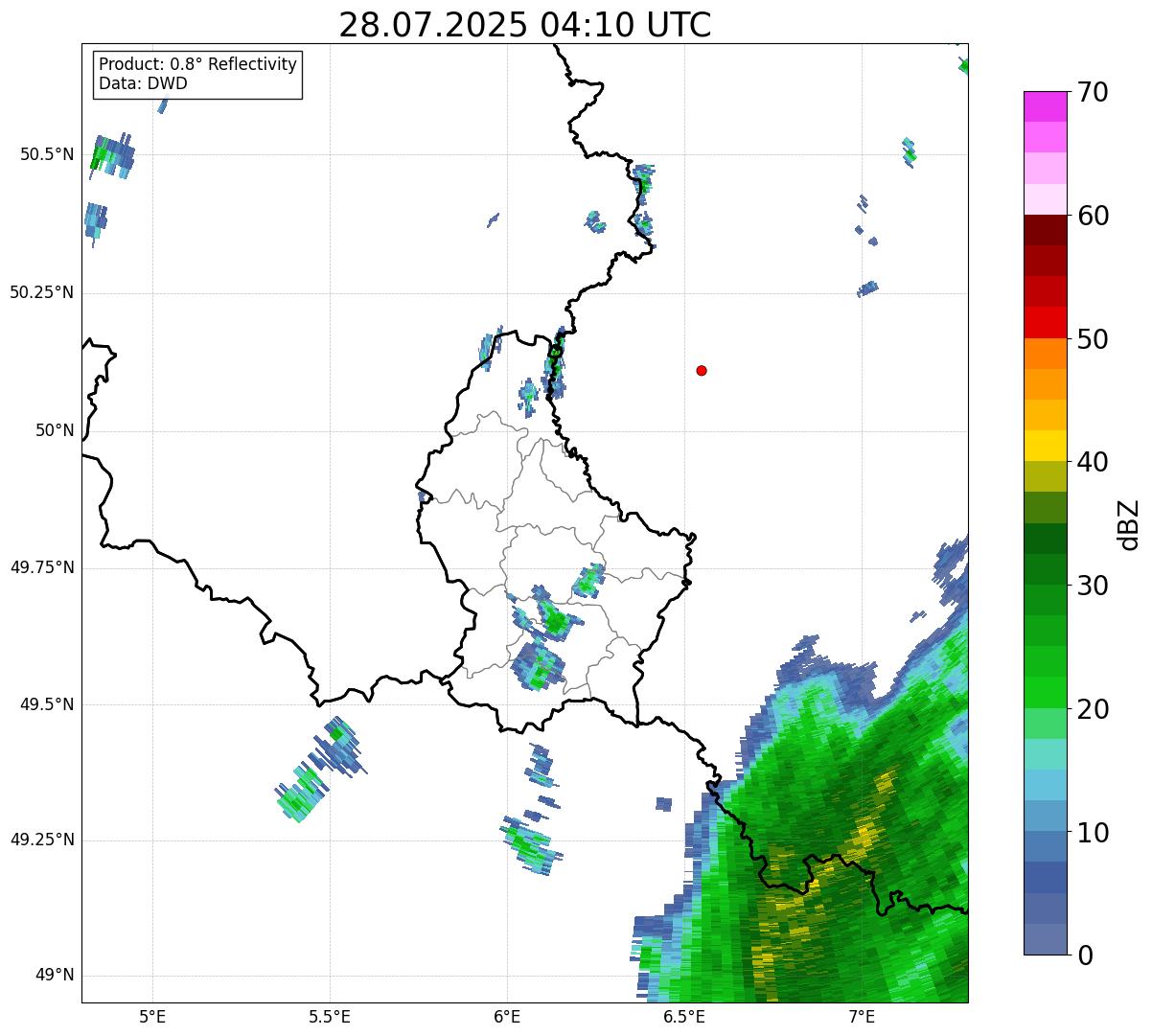Click the colorbar value 40
Viewport: 1152px width, 1036px height.
coord(1093,462)
